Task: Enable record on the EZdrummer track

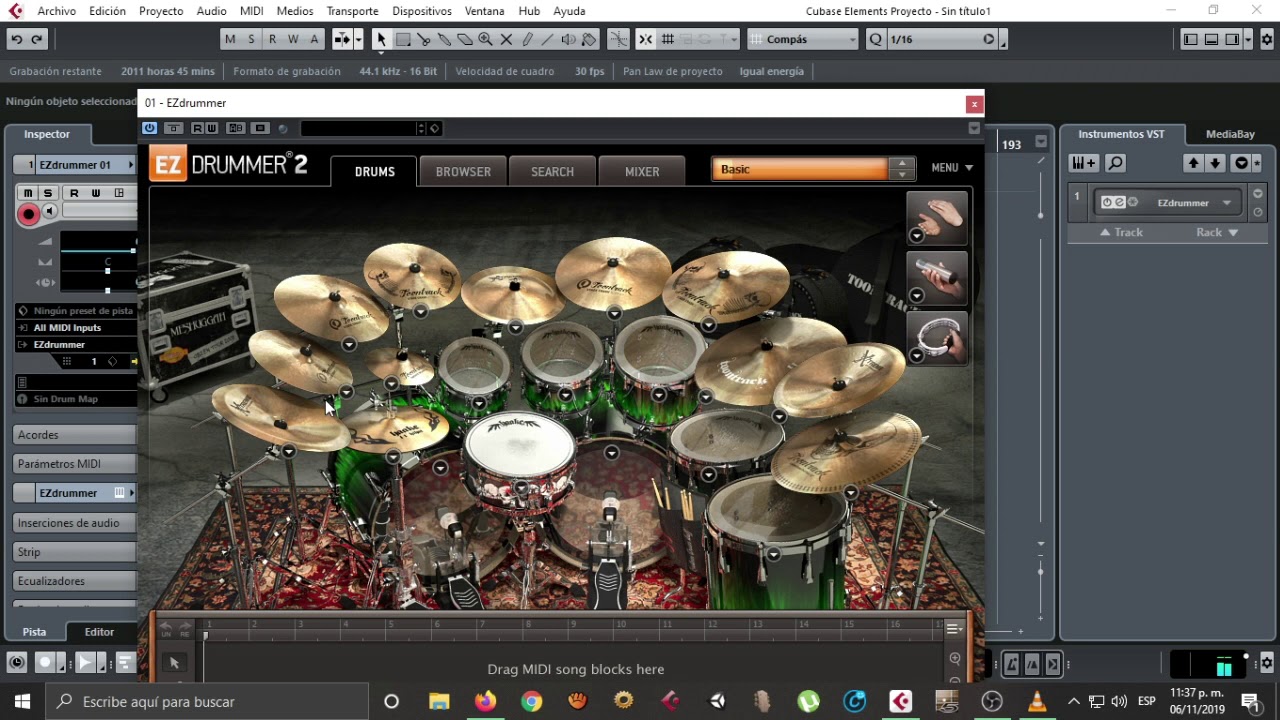Action: (28, 213)
